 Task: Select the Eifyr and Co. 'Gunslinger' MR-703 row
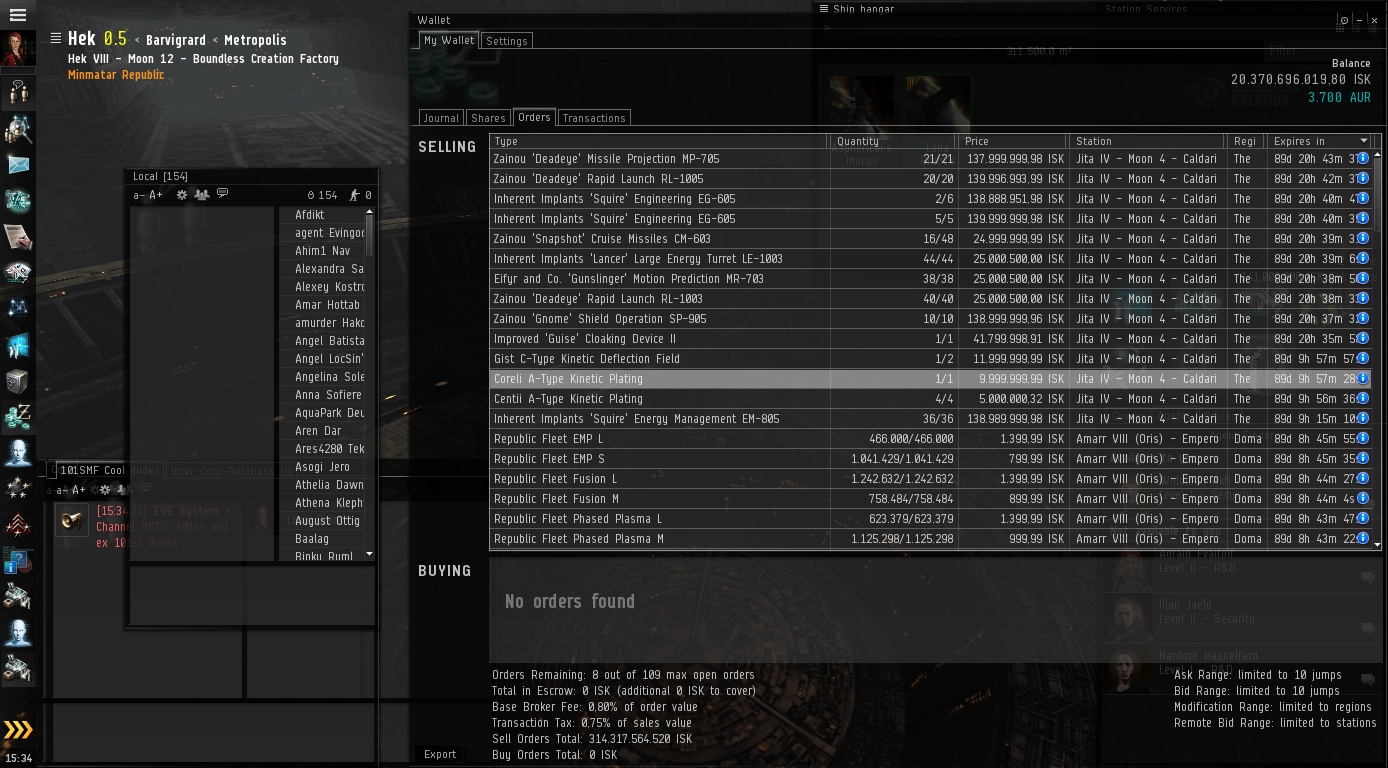pyautogui.click(x=930, y=279)
